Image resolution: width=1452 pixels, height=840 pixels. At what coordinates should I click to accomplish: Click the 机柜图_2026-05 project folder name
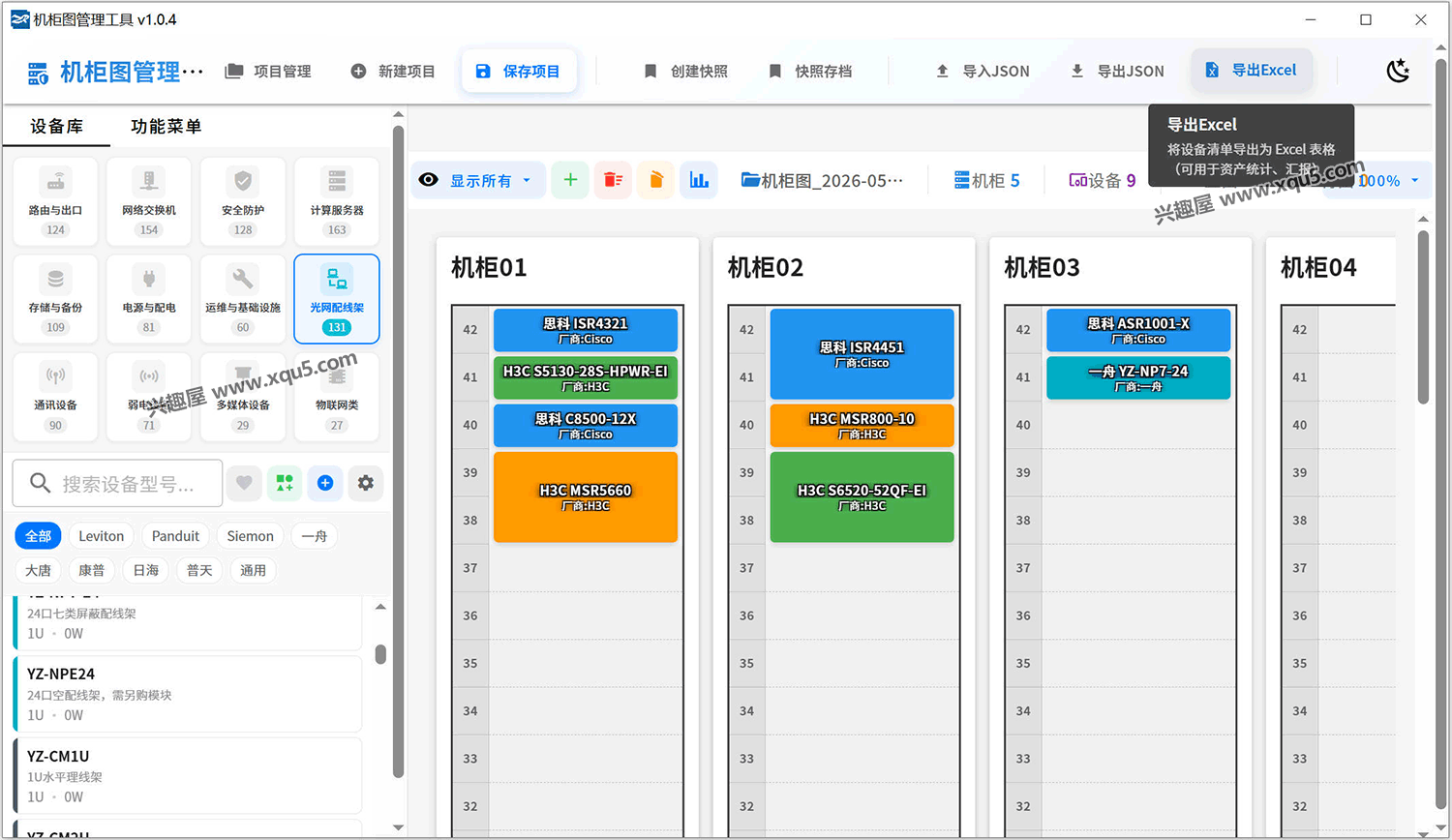pyautogui.click(x=822, y=180)
